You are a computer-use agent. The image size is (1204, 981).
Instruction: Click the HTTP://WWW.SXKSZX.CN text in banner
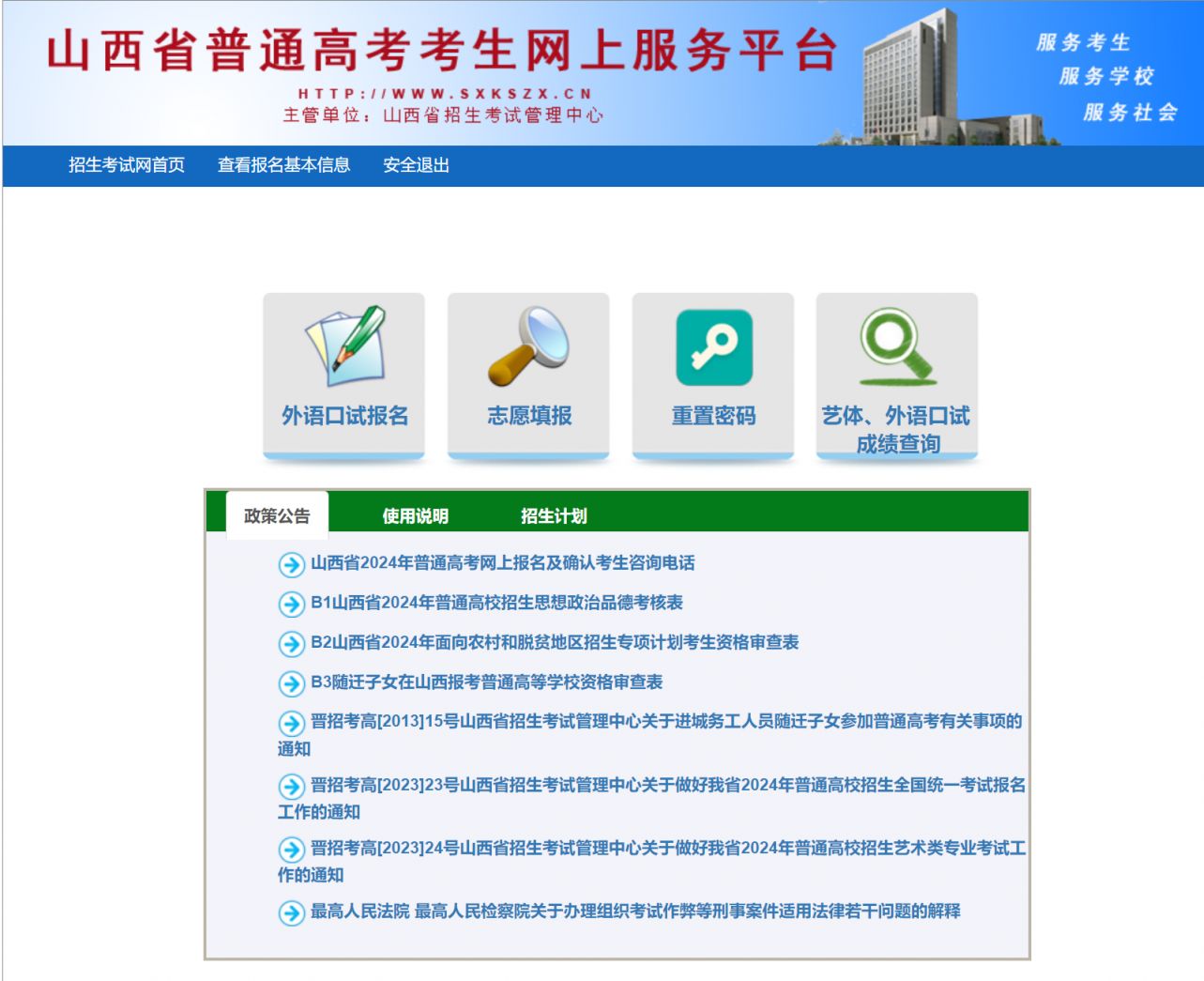445,94
